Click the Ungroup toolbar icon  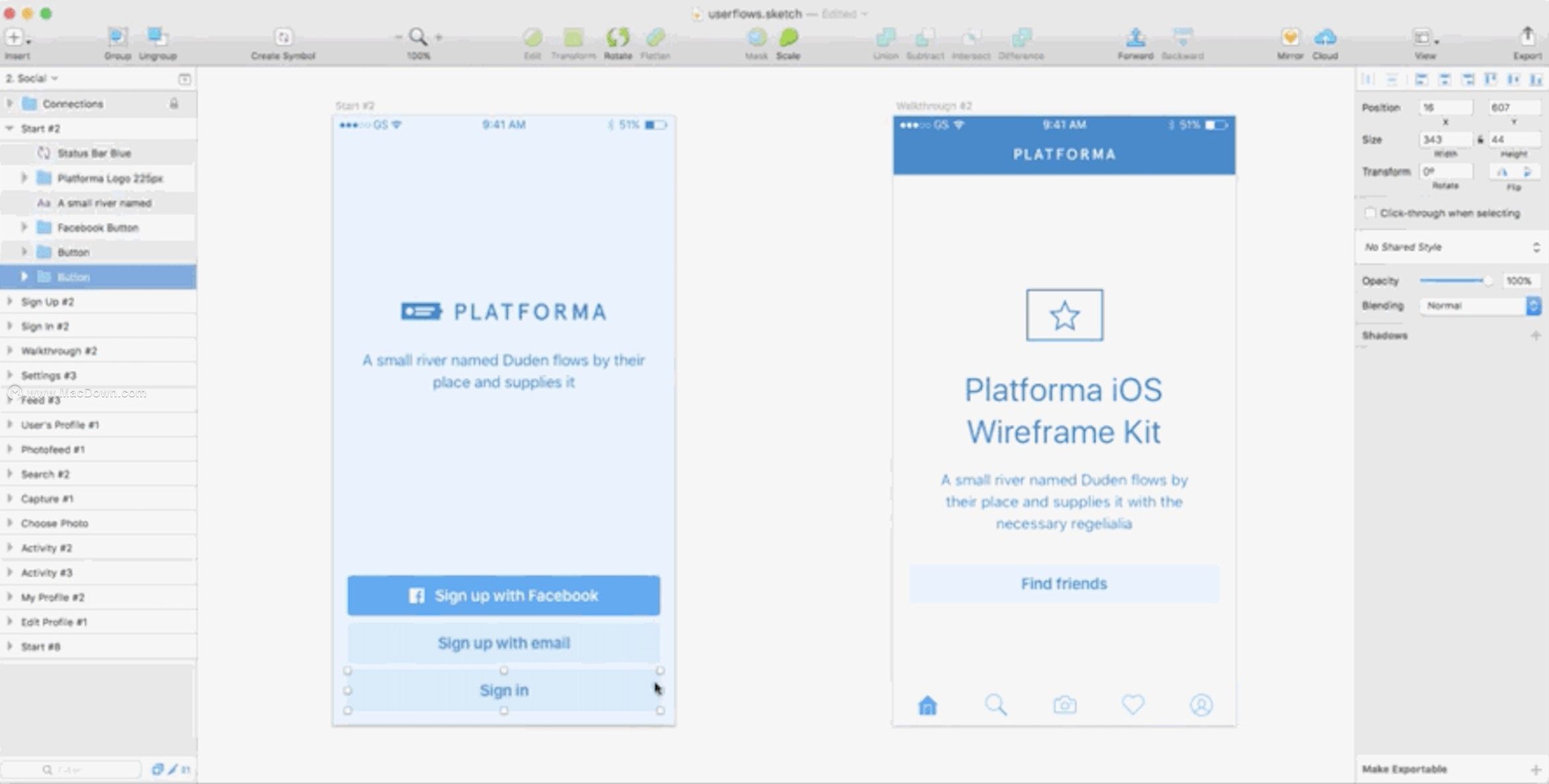point(157,38)
